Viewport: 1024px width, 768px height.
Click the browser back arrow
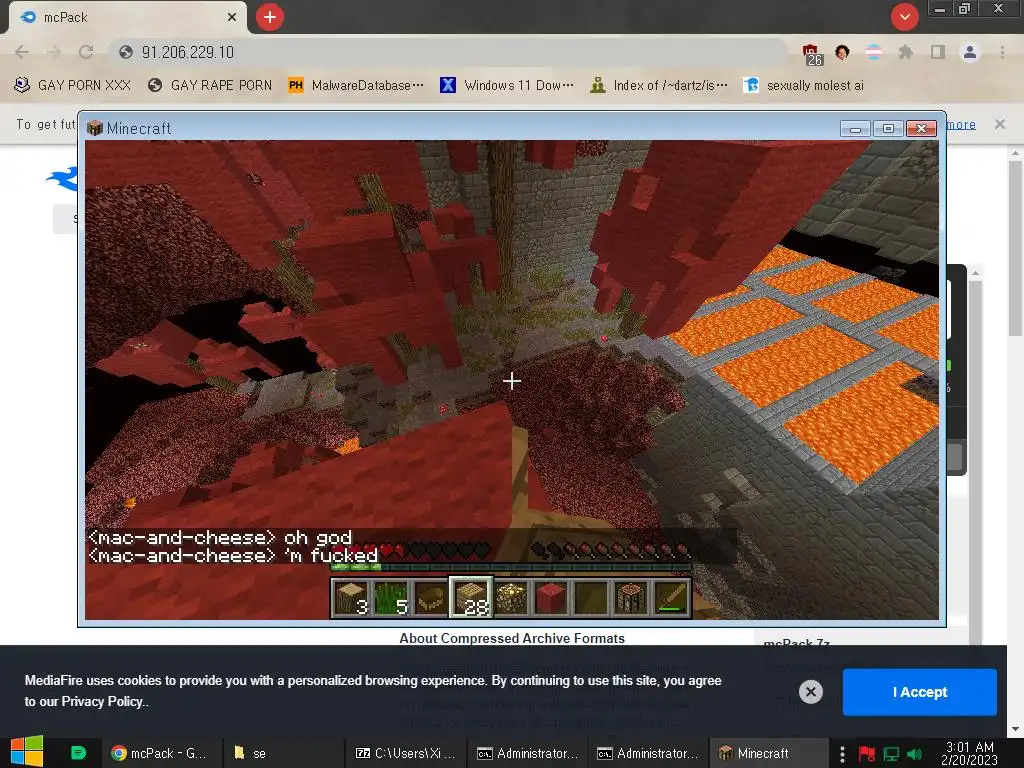(22, 52)
